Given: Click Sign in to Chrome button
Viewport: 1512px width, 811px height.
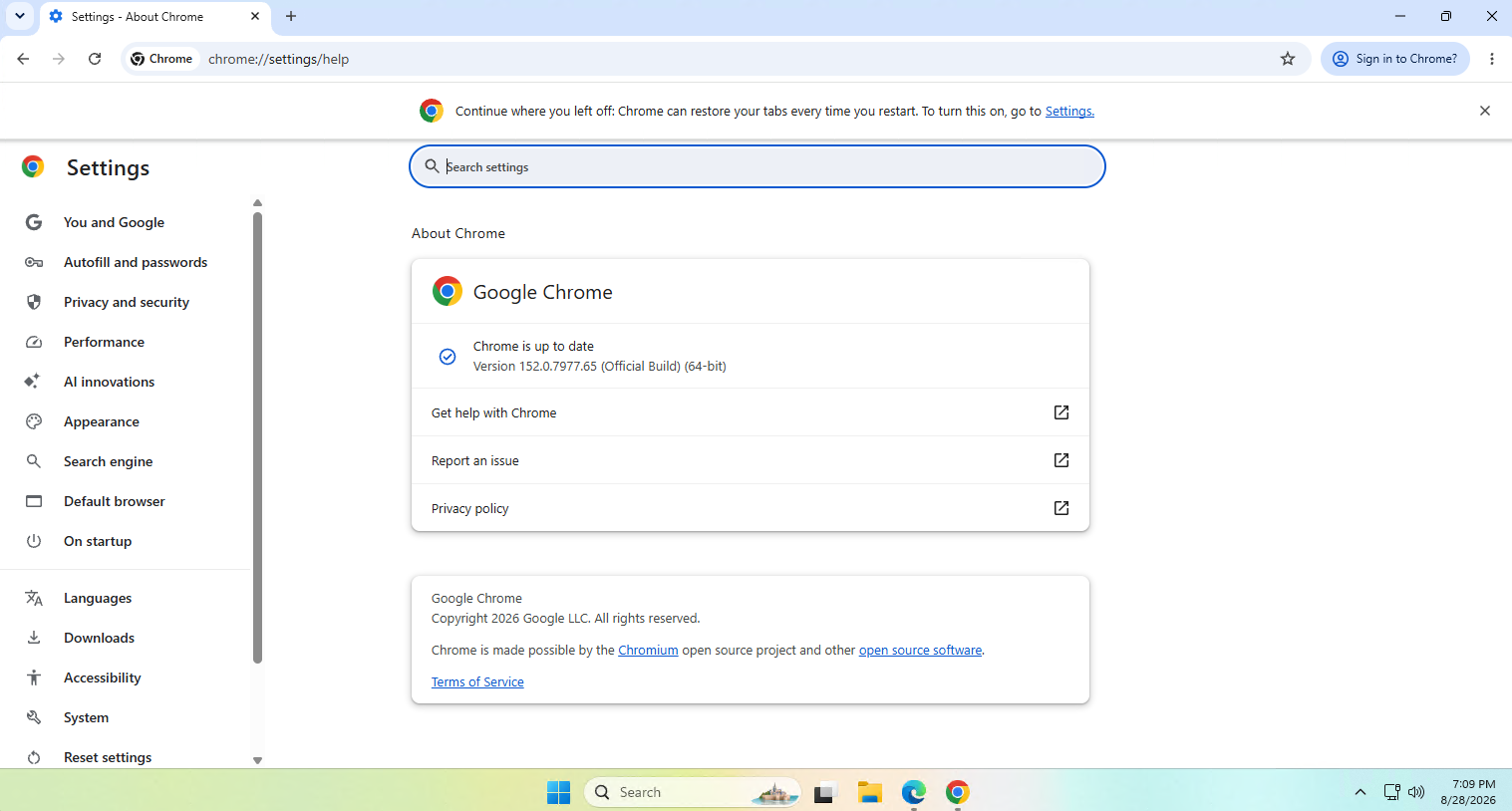Looking at the screenshot, I should [x=1395, y=59].
